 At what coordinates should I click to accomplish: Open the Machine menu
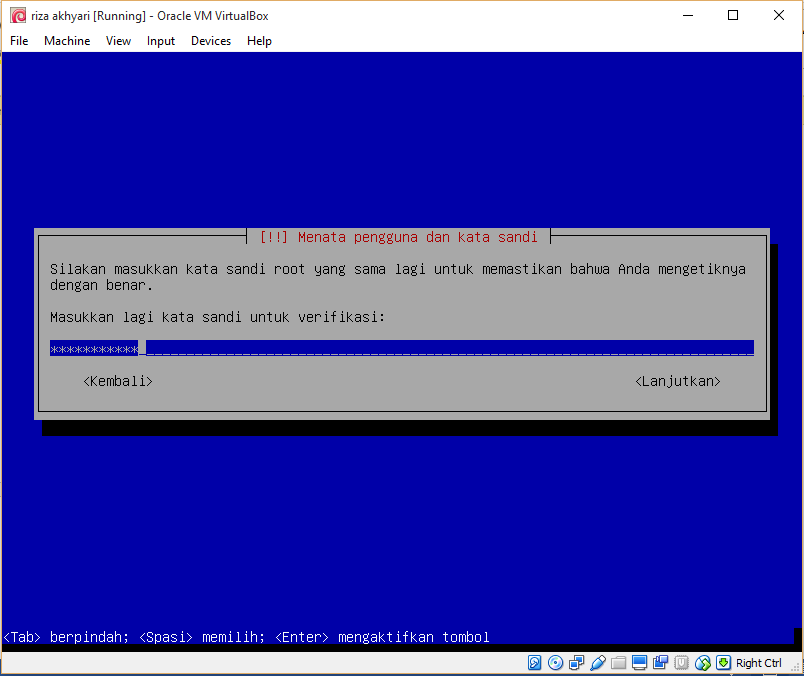click(67, 41)
